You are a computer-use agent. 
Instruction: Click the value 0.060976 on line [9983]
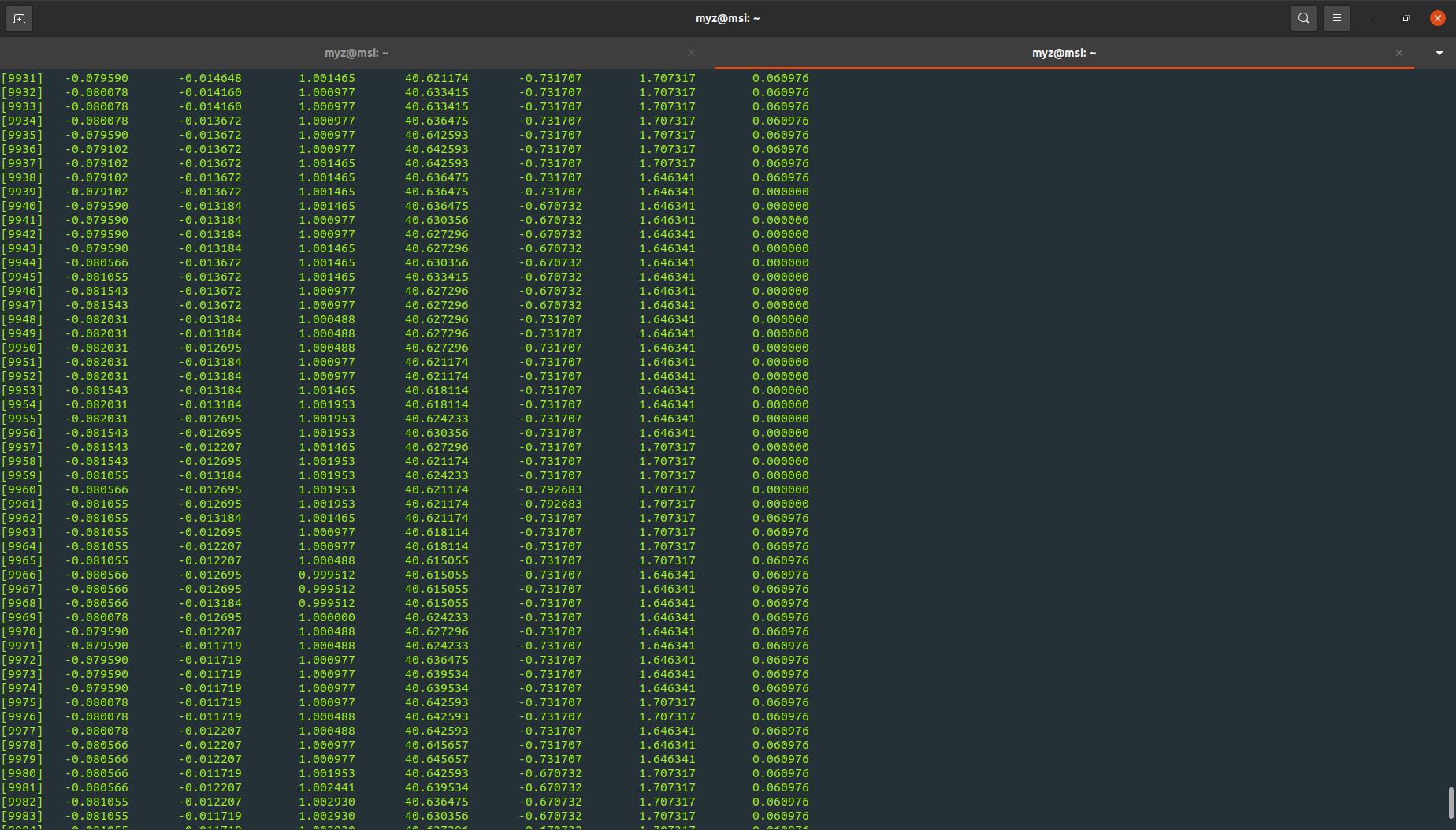coord(781,816)
